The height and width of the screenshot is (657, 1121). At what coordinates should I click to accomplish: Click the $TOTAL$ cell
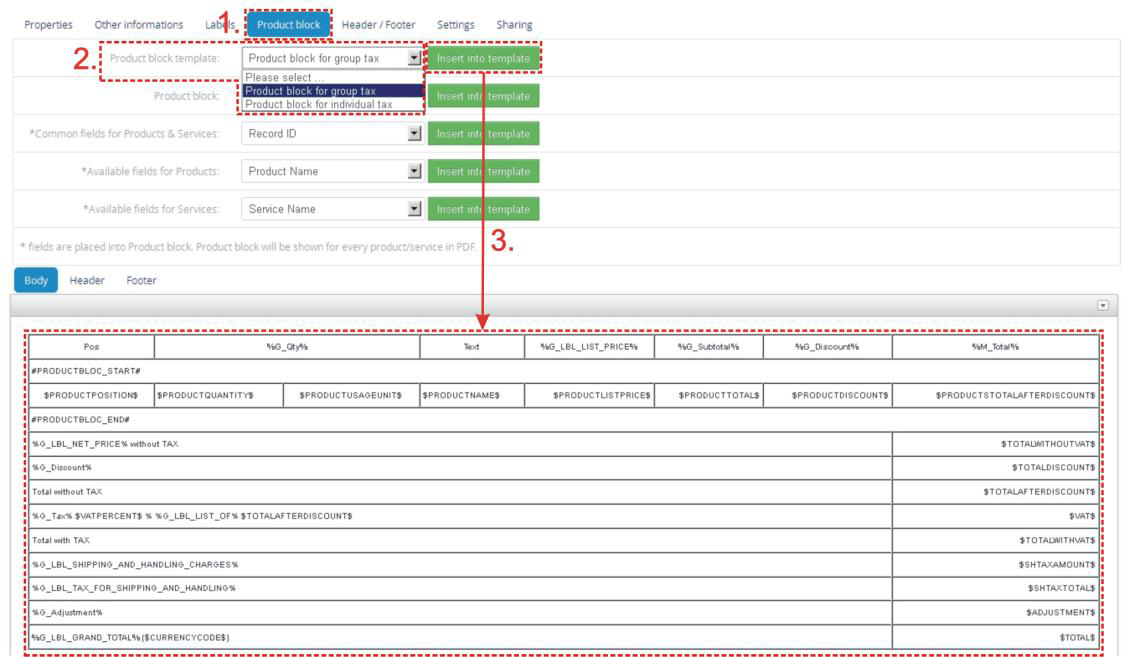pos(995,638)
